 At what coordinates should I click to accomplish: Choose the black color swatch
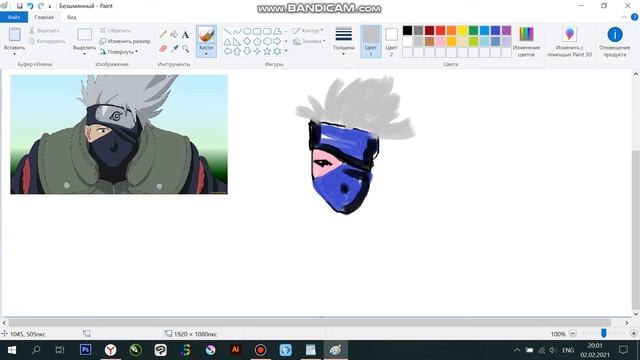[x=407, y=31]
